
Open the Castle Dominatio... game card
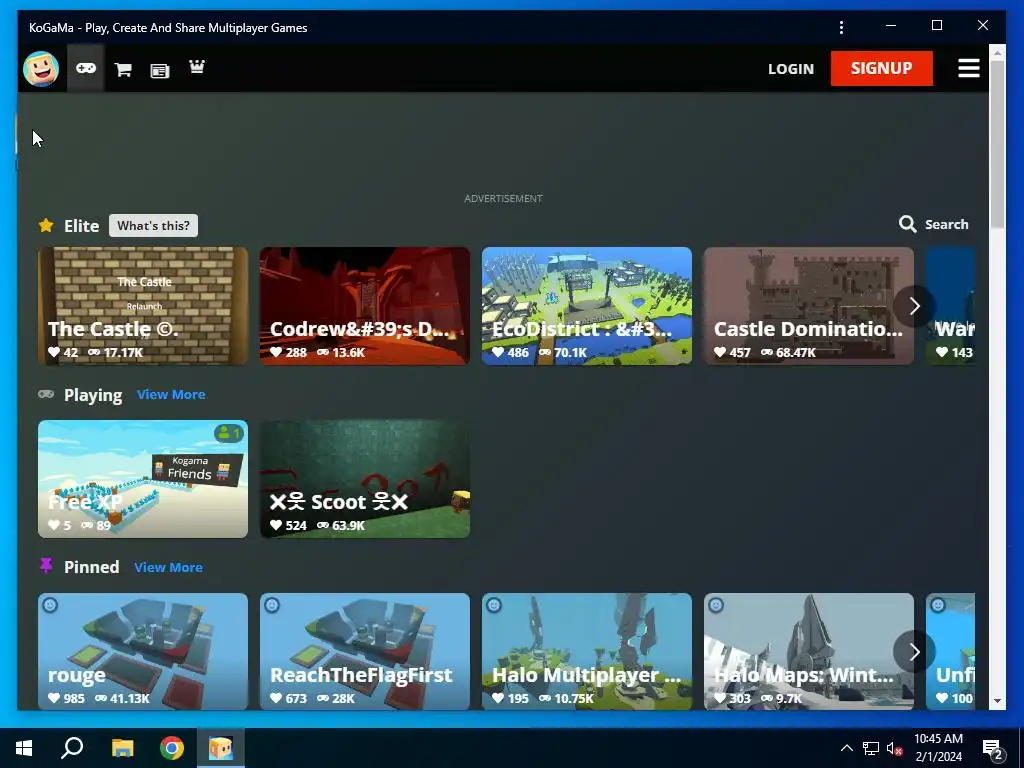coord(809,306)
